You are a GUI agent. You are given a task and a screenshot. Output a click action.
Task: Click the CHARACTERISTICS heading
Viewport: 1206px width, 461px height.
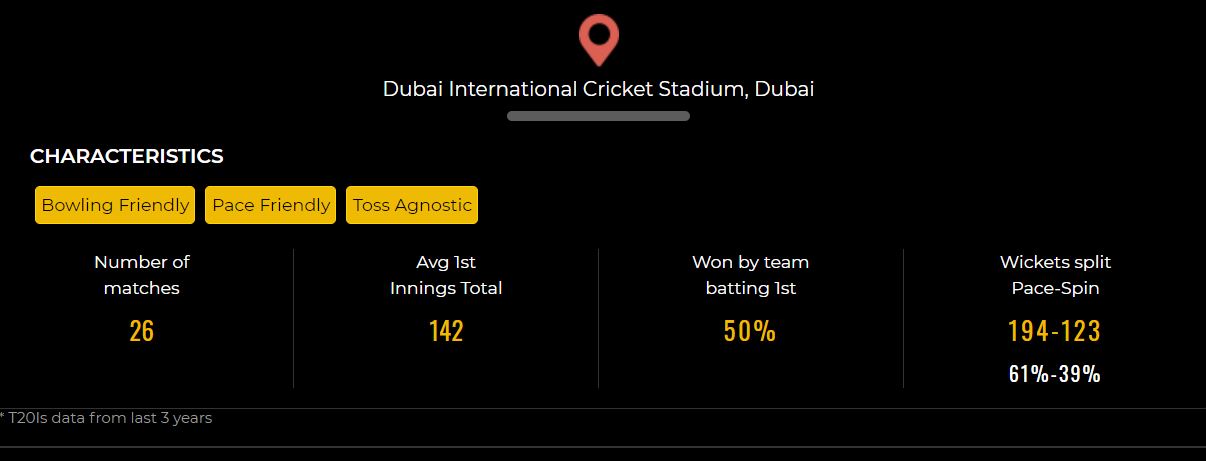(127, 156)
